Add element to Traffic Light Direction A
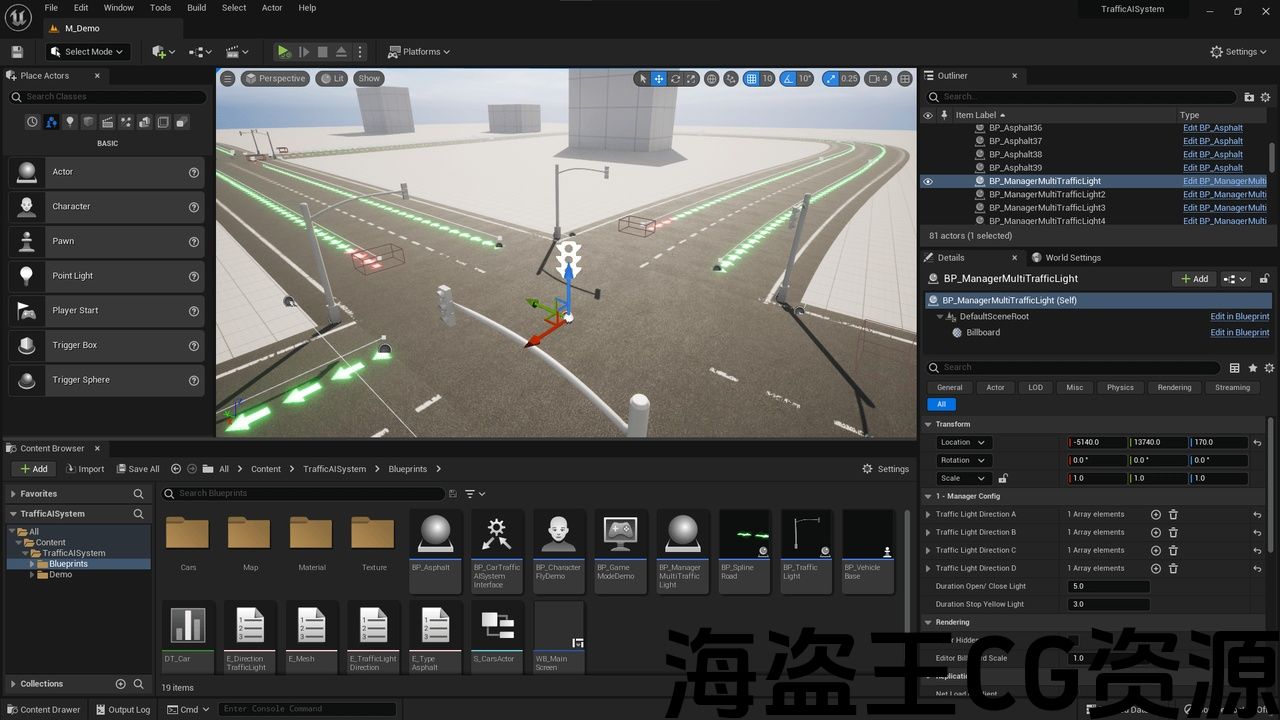The image size is (1280, 720). point(1156,514)
